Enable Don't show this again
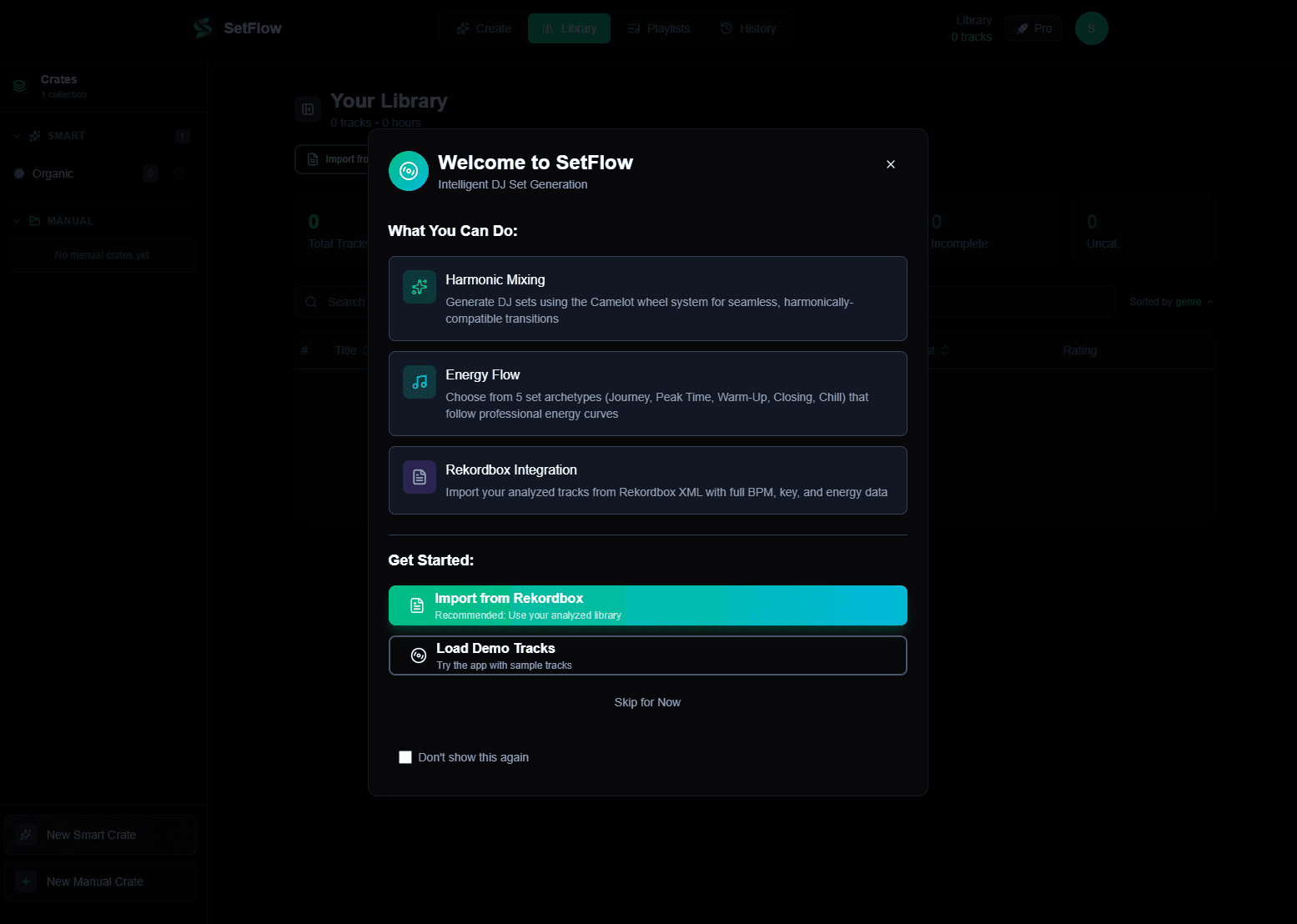 (405, 756)
